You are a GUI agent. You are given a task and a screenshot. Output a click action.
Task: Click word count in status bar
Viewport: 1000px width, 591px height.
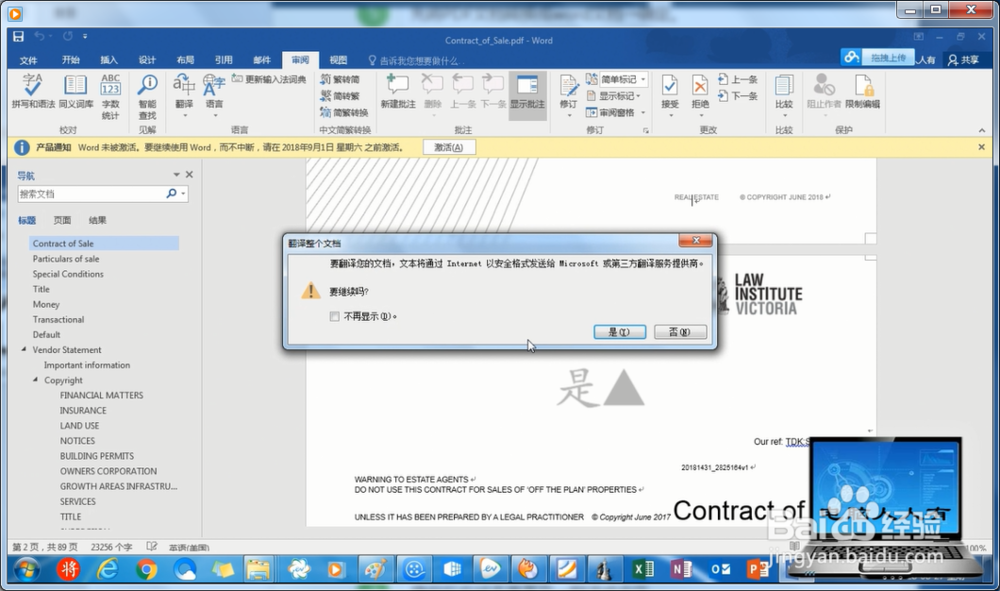click(111, 547)
